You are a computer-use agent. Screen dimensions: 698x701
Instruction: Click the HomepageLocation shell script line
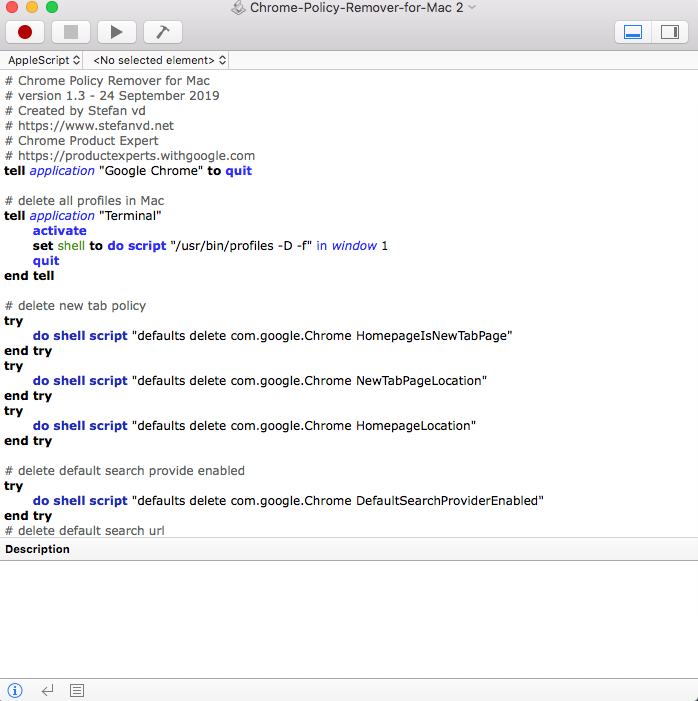254,426
